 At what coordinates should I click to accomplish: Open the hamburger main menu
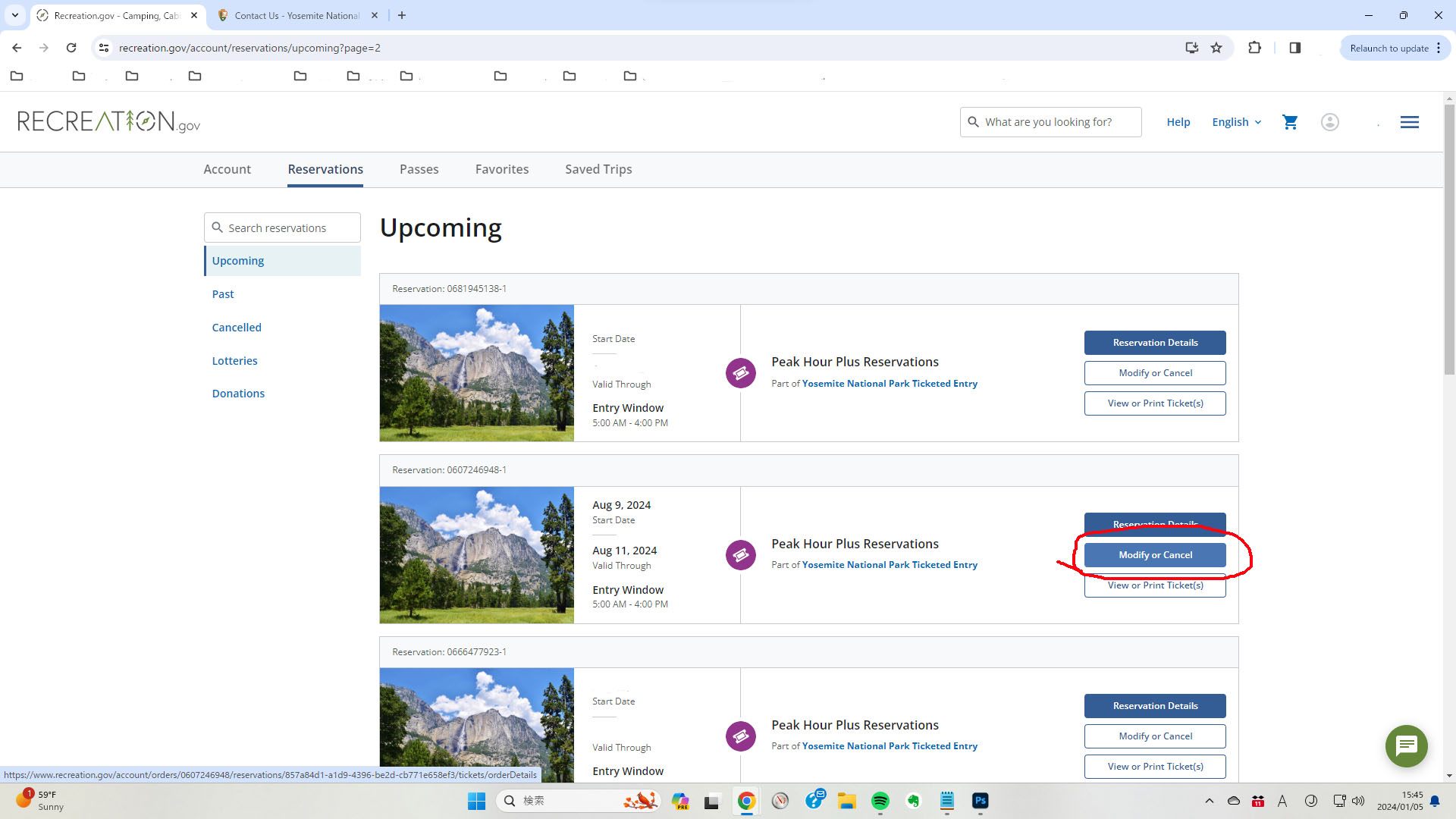1409,122
